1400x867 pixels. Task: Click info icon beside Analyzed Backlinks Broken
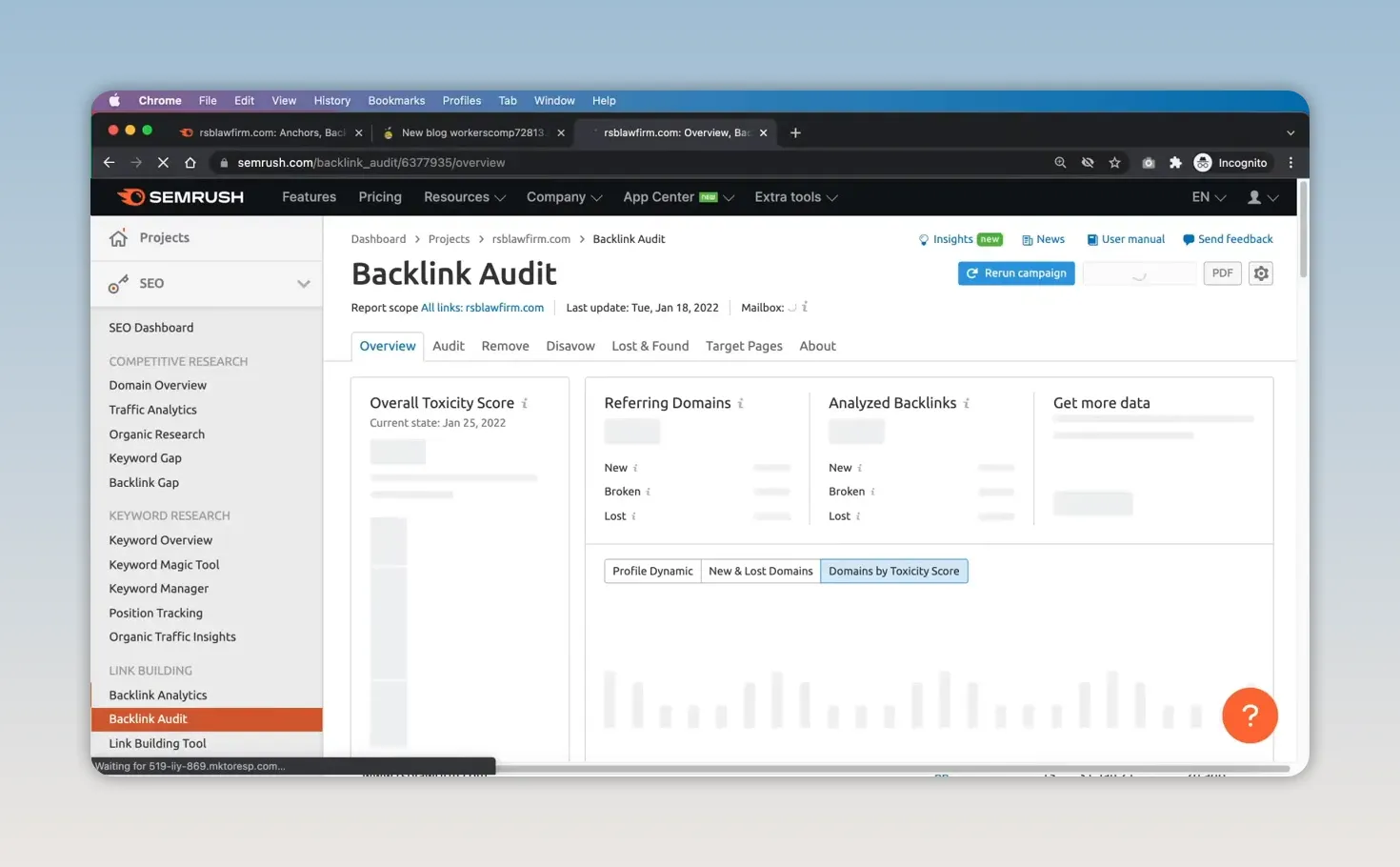click(x=873, y=492)
